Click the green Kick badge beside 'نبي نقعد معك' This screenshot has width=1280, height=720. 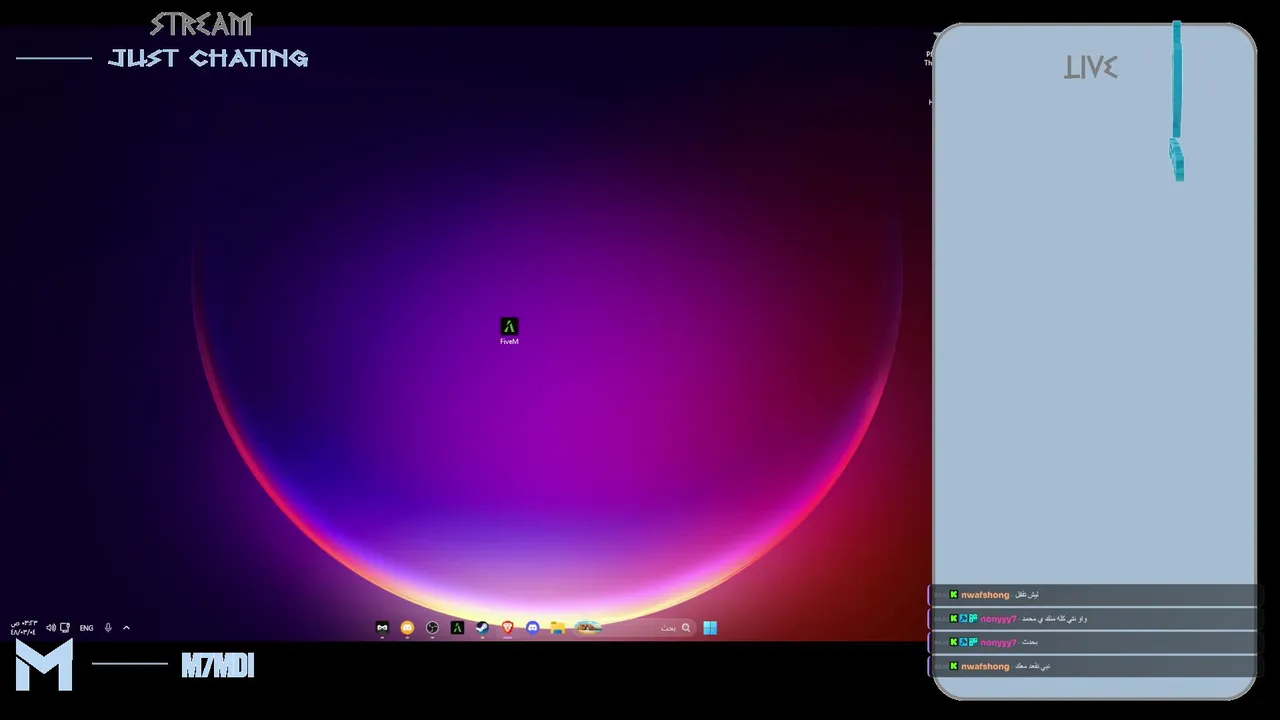point(954,667)
